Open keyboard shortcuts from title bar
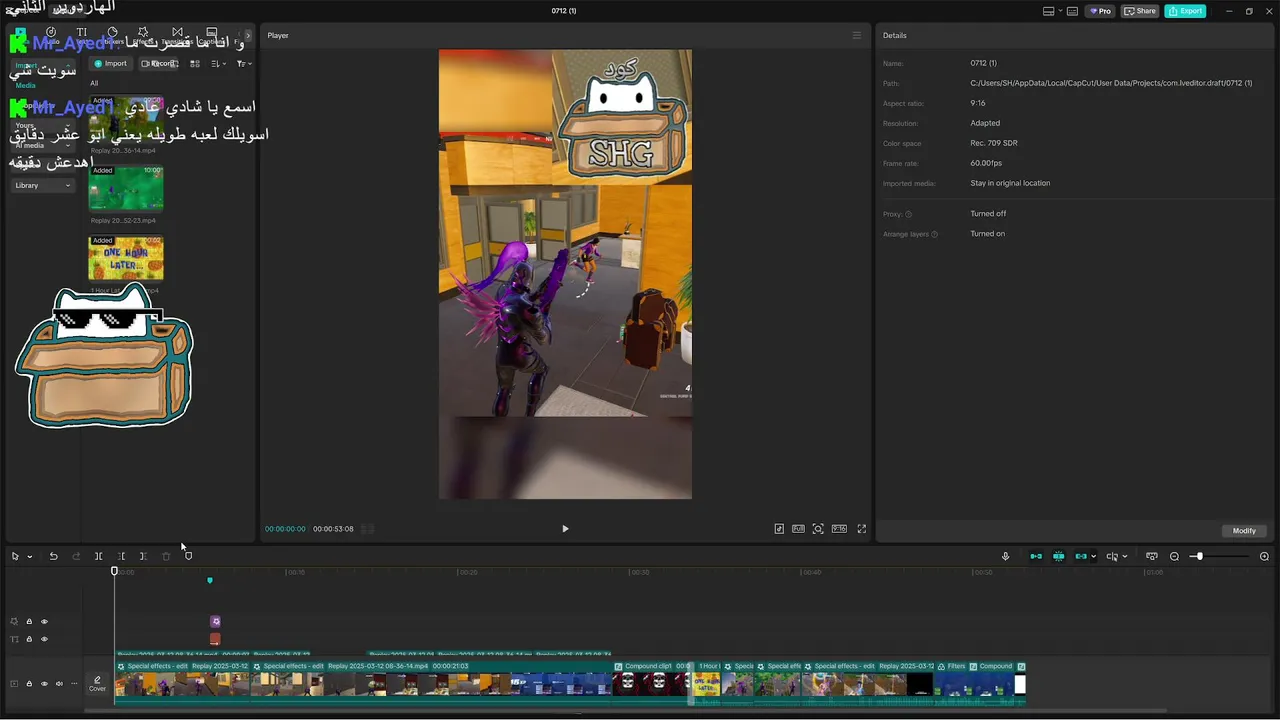Viewport: 1280px width, 720px height. pos(1072,11)
